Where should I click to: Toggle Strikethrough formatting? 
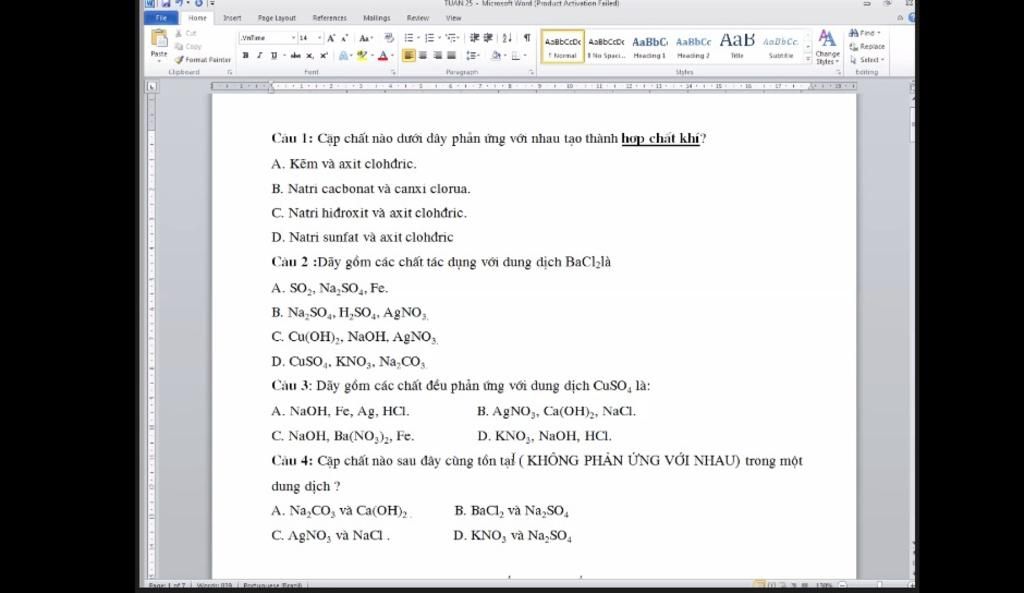coord(295,56)
